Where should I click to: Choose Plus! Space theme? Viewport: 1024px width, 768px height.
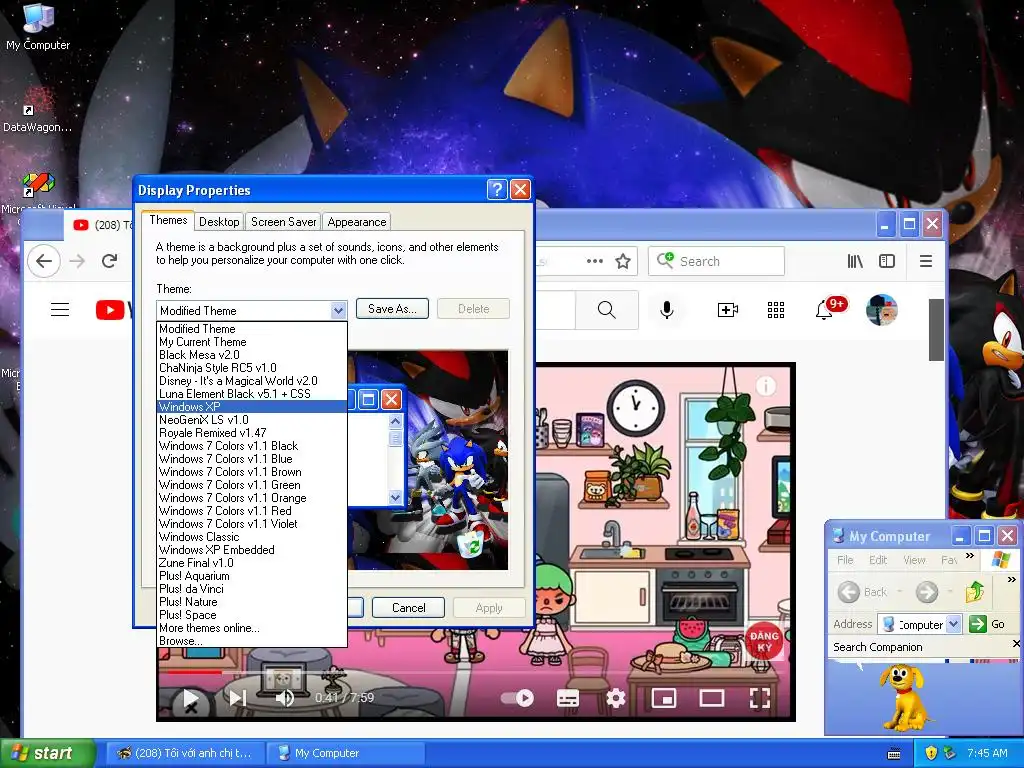(251, 615)
